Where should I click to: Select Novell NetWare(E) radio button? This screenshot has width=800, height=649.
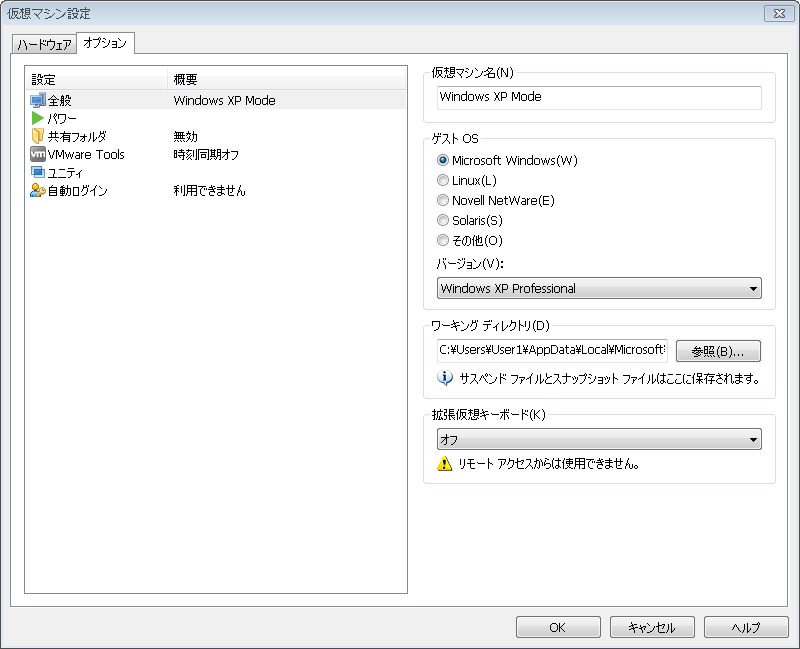(x=442, y=200)
